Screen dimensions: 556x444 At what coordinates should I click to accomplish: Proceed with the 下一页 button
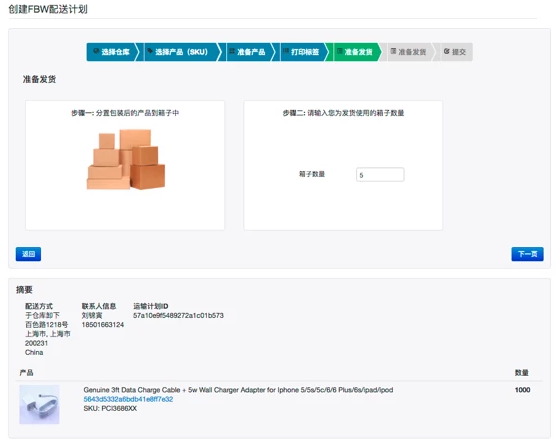(527, 254)
